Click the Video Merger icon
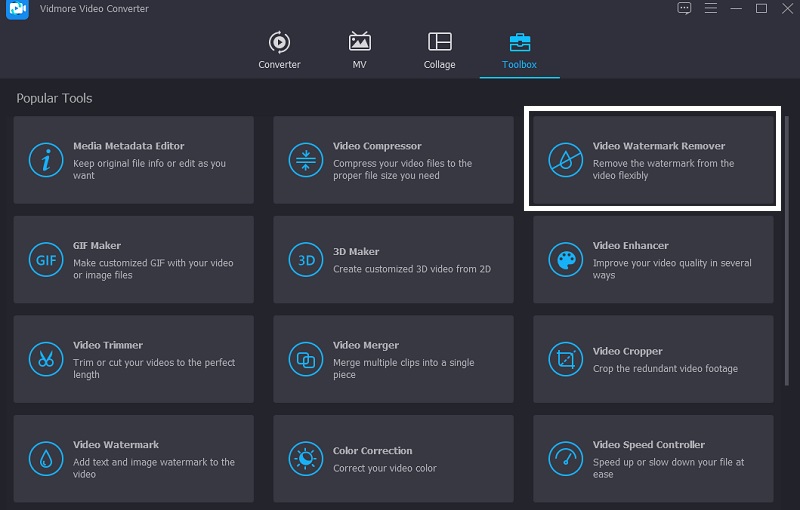Screen dimensions: 800x510 pyautogui.click(x=302, y=359)
